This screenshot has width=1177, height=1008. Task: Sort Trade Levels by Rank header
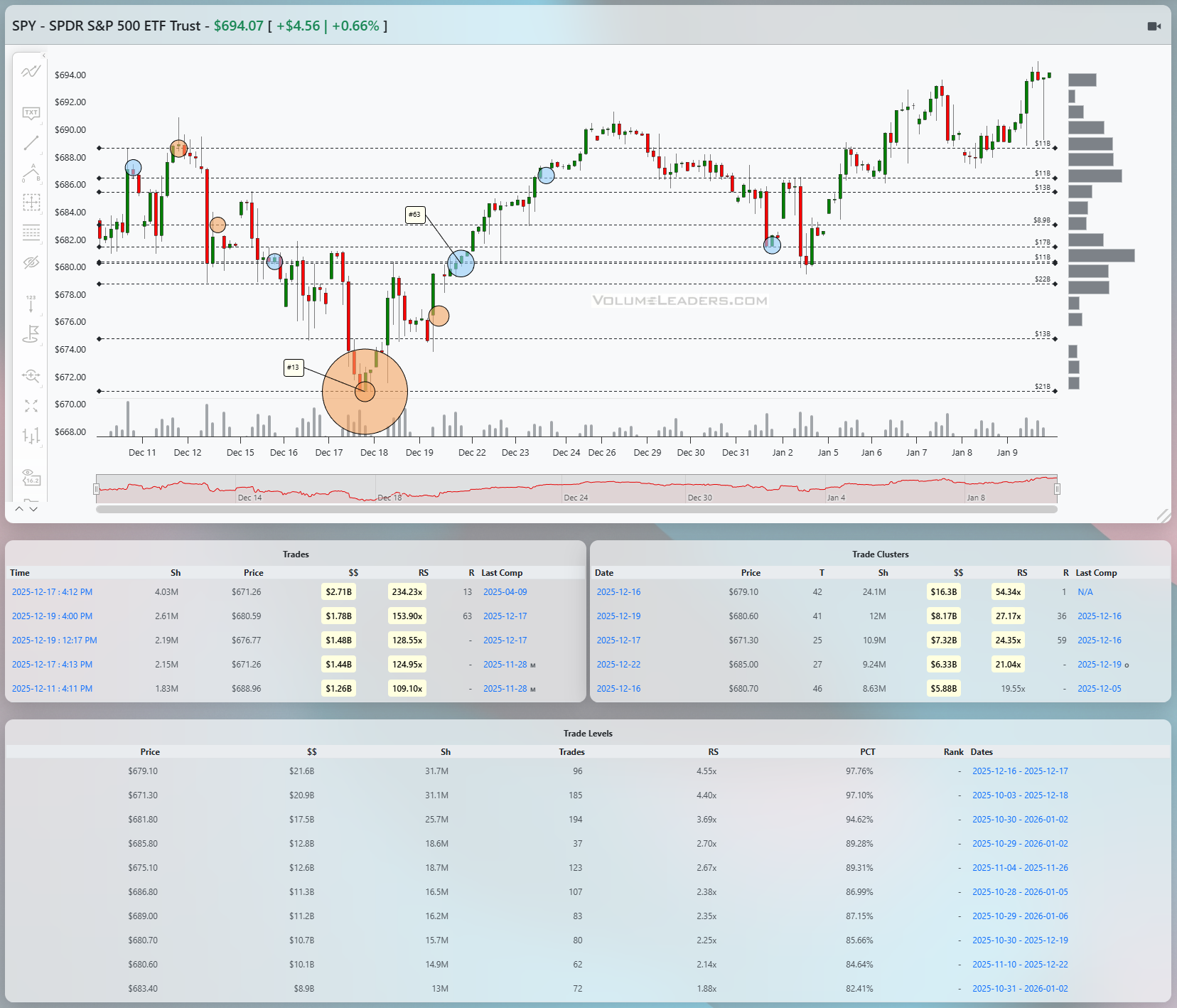tap(954, 752)
